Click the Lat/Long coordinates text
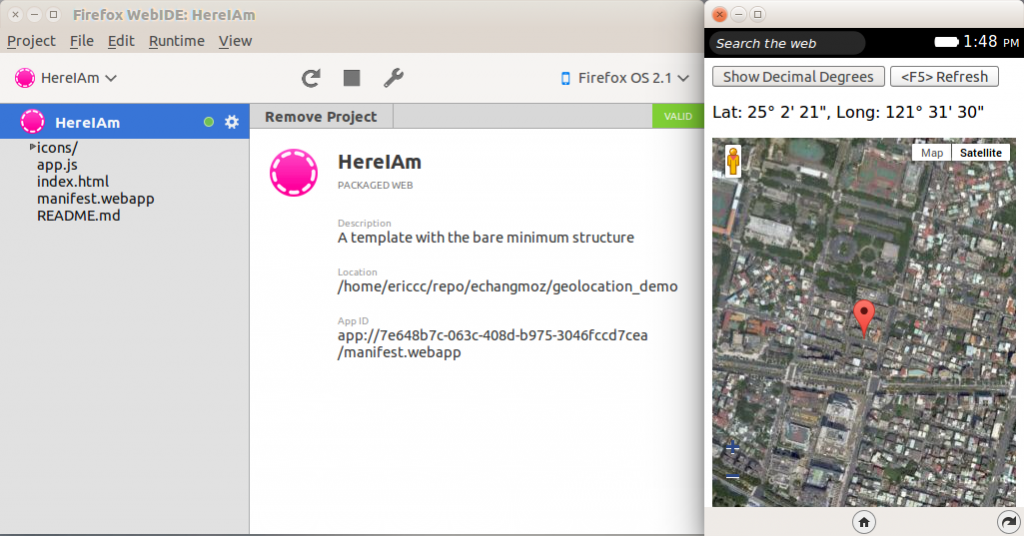This screenshot has width=1024, height=536. (x=848, y=112)
